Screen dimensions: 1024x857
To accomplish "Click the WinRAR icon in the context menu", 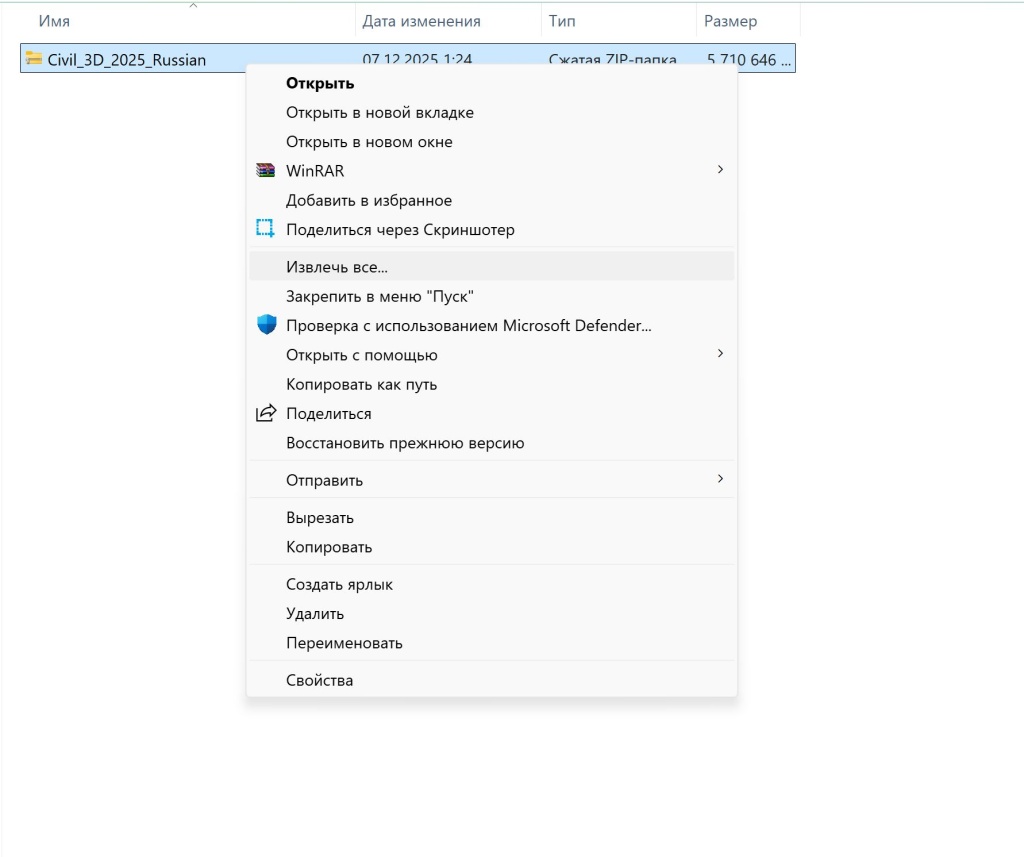I will pos(265,170).
